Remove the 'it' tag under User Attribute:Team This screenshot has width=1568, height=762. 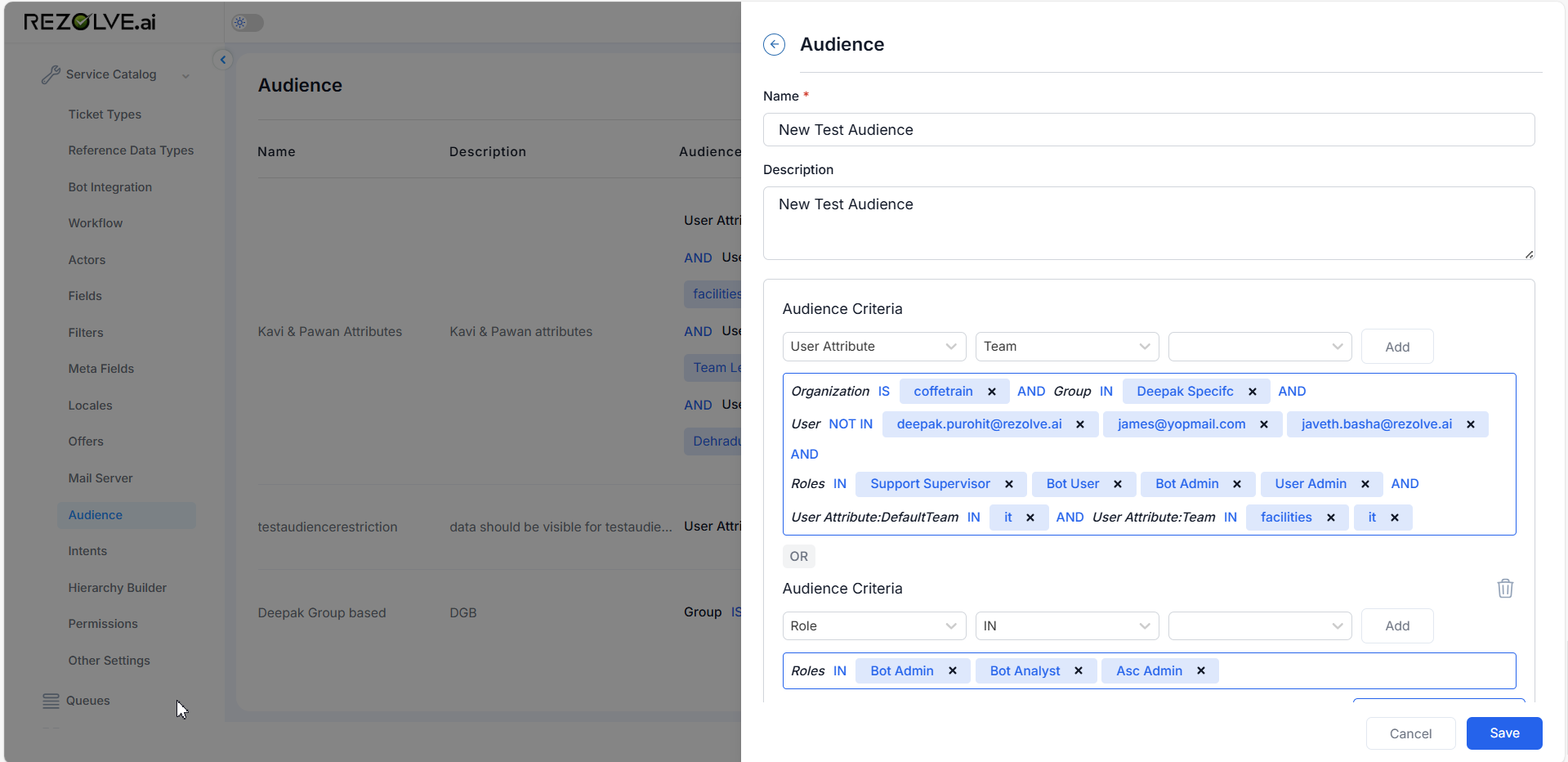click(1395, 518)
